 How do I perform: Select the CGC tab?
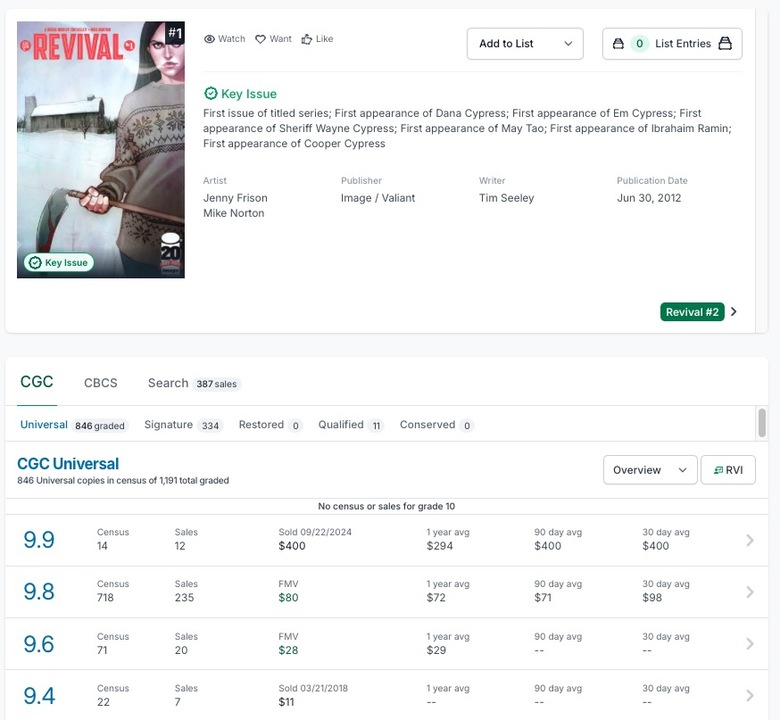37,382
